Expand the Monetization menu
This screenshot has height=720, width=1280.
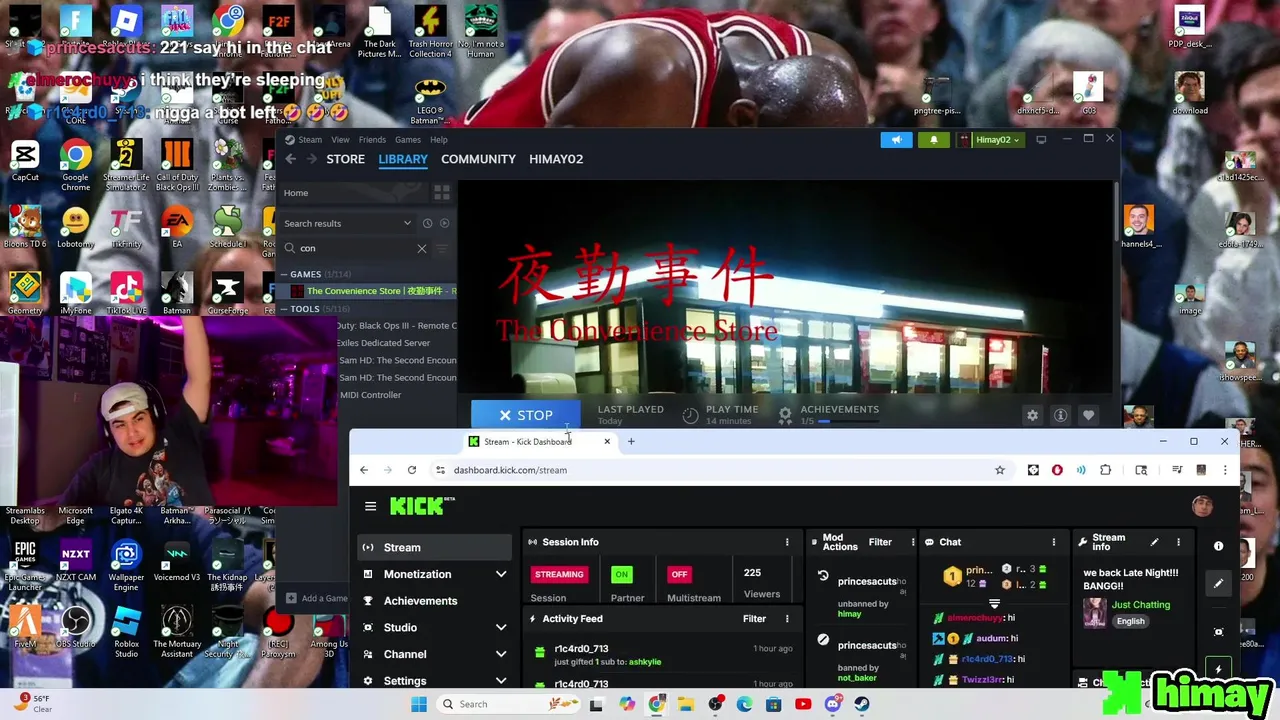tap(501, 574)
